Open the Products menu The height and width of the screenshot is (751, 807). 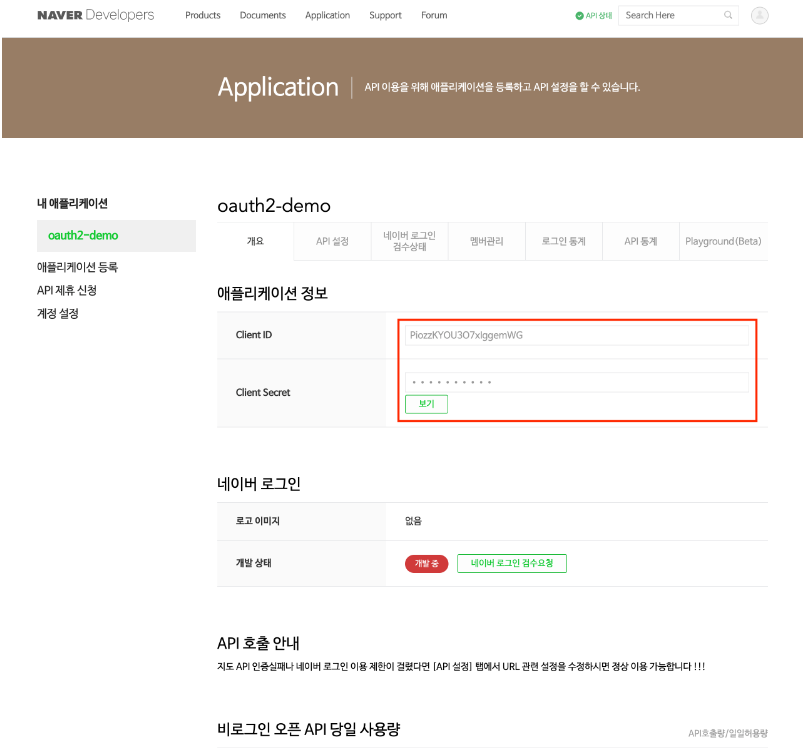(x=203, y=15)
